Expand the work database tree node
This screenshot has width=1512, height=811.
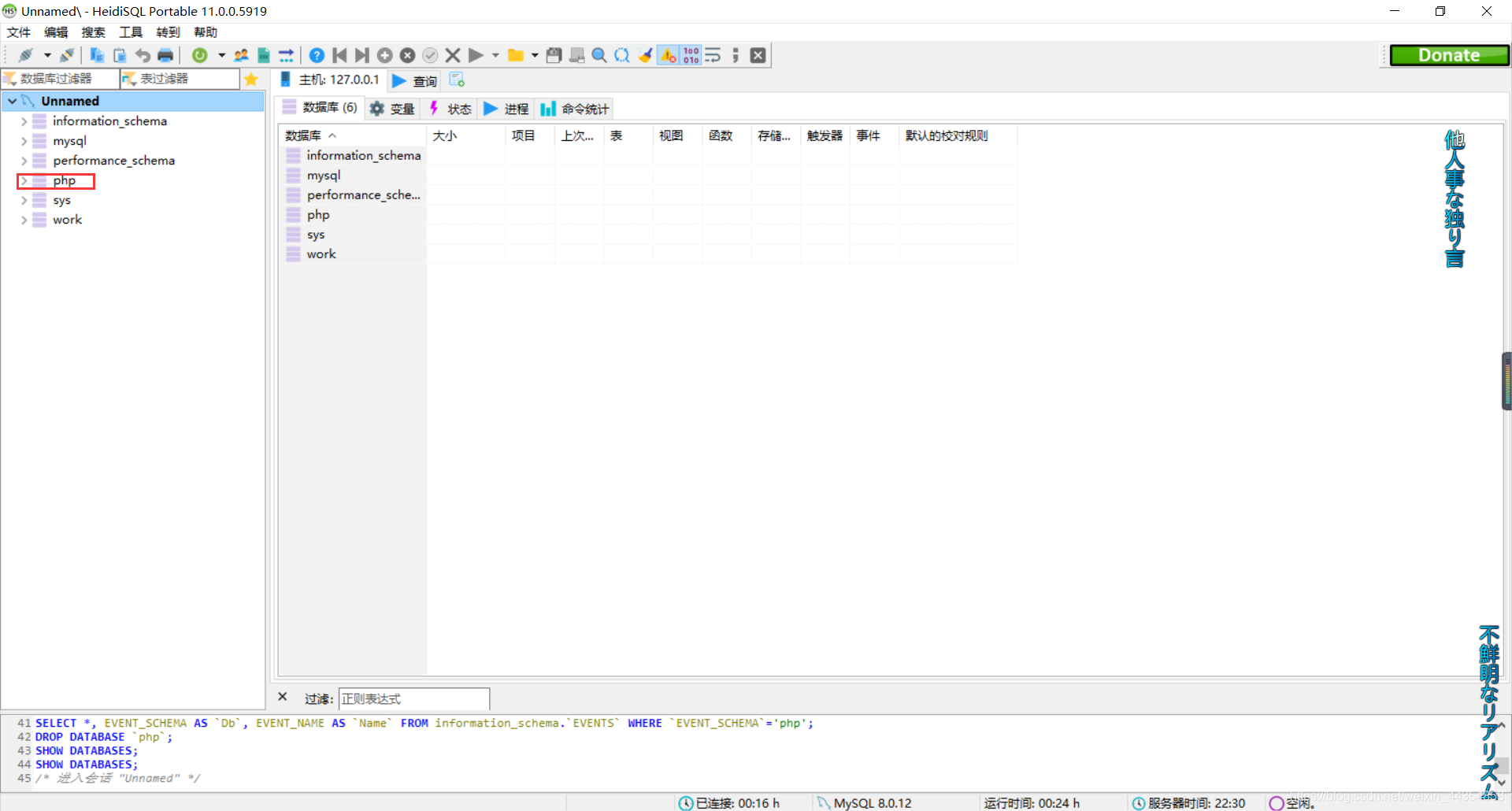(x=24, y=220)
